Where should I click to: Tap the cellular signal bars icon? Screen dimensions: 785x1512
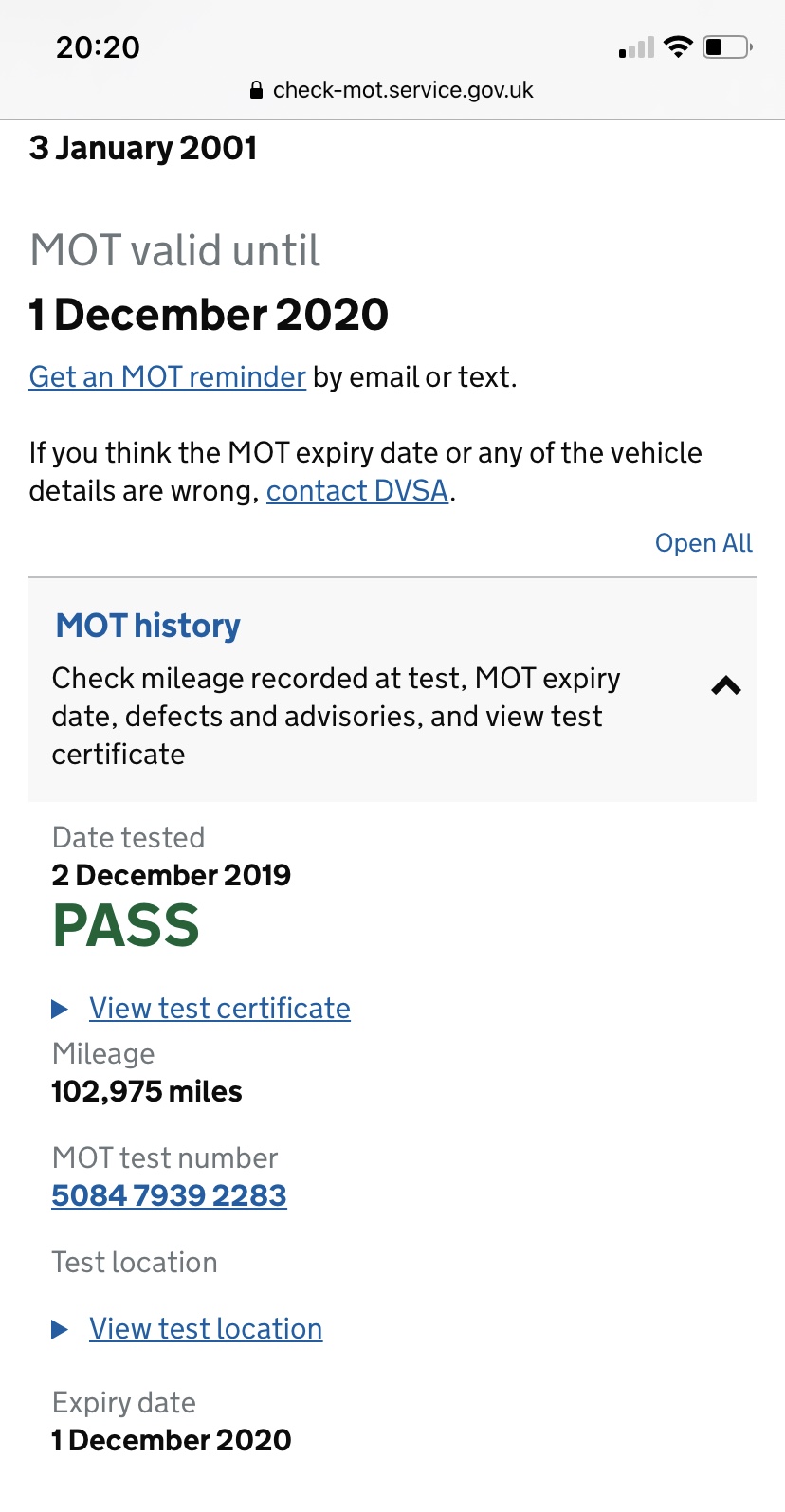(x=636, y=47)
